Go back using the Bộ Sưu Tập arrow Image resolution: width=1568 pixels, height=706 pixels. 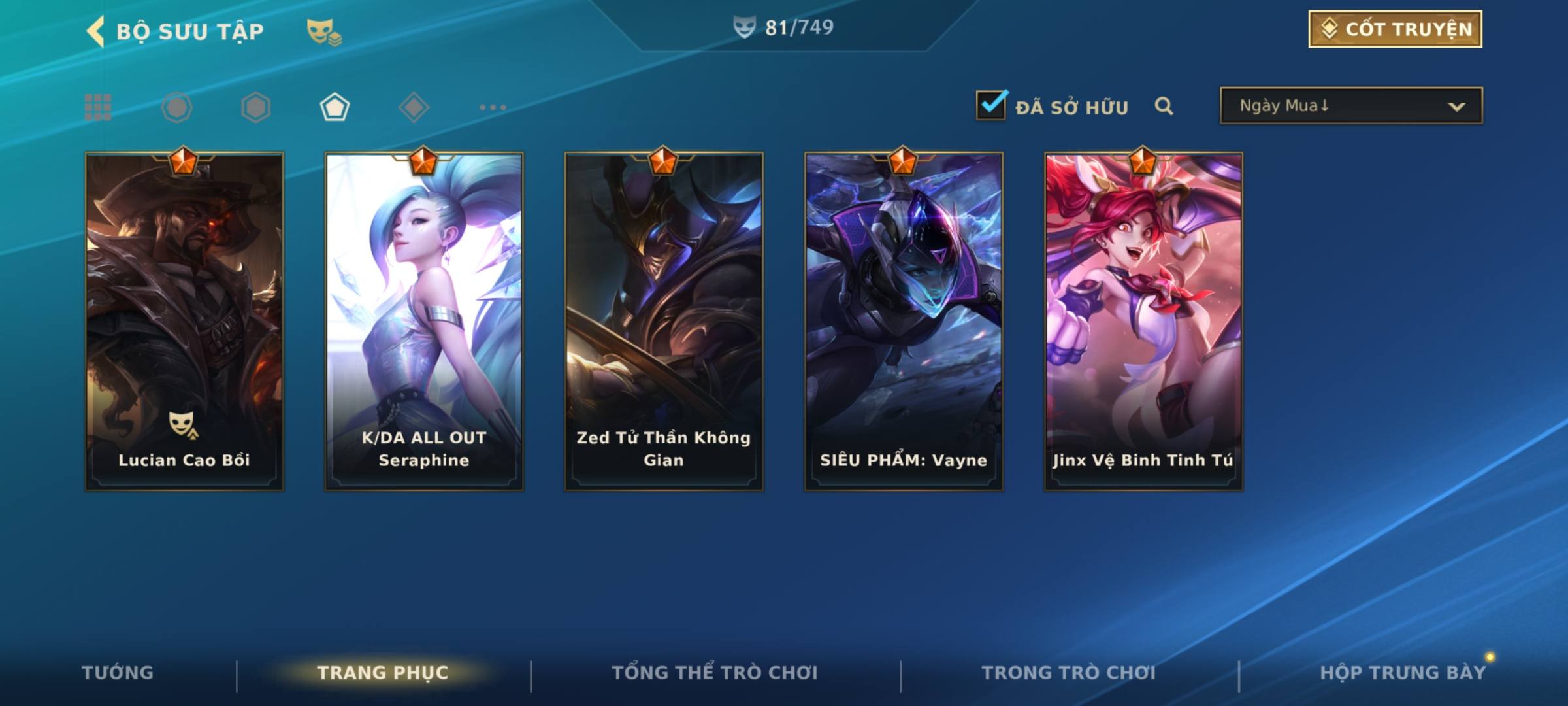click(x=95, y=31)
